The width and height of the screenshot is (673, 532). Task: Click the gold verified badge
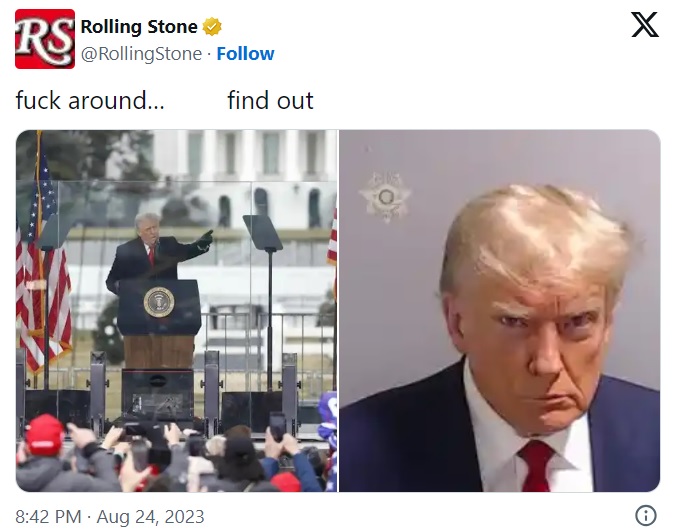[x=212, y=27]
